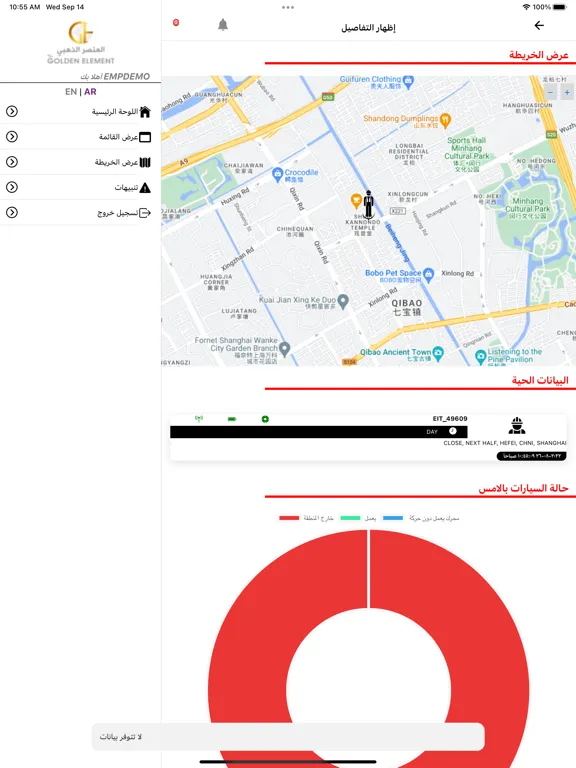Screen dimensions: 576x768
Task: Toggle green يعمل legend swatch
Action: click(x=350, y=518)
